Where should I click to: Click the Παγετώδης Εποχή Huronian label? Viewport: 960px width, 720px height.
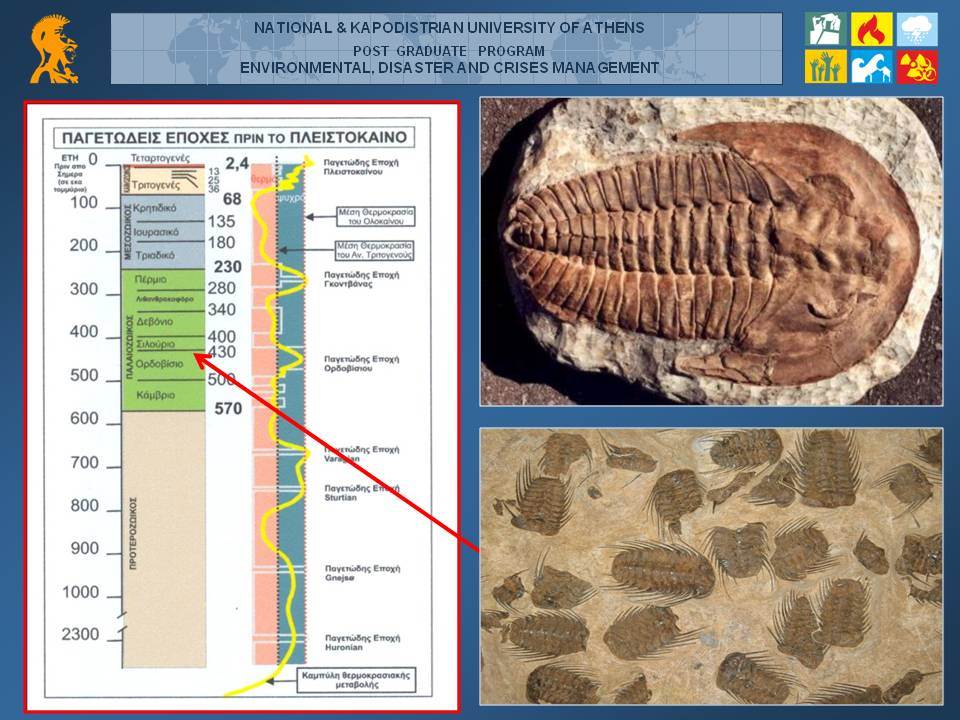point(362,642)
